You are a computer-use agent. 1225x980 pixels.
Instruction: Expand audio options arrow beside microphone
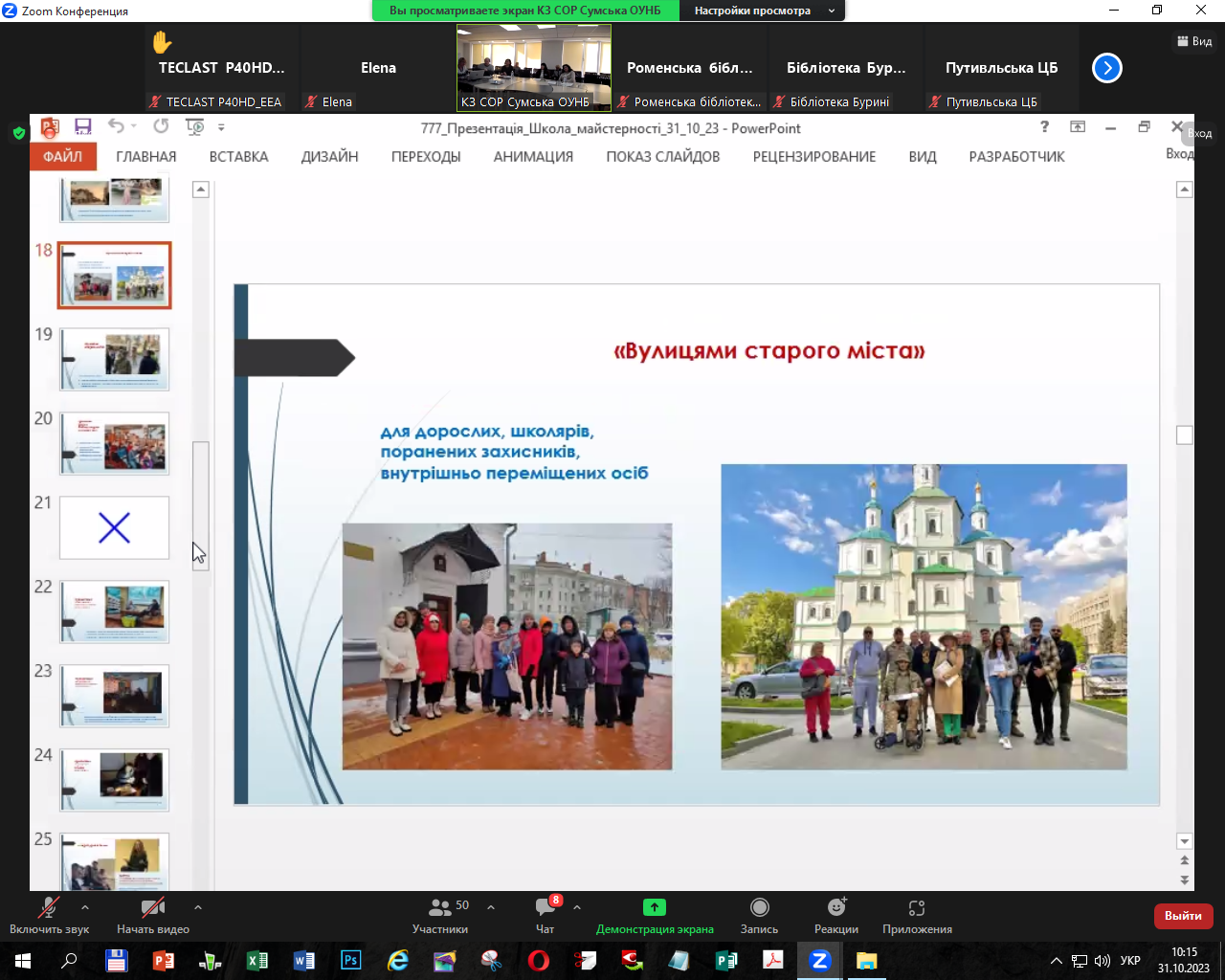pos(85,907)
